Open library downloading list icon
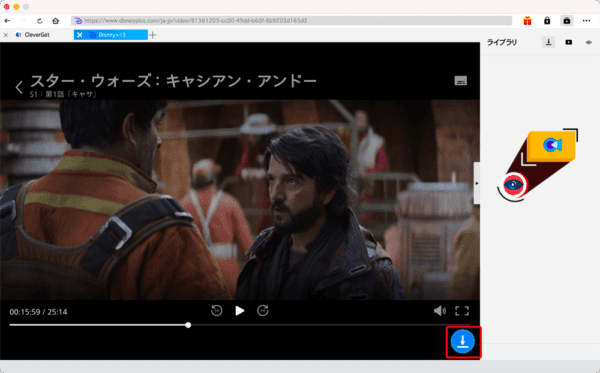The width and height of the screenshot is (600, 373). tap(548, 42)
